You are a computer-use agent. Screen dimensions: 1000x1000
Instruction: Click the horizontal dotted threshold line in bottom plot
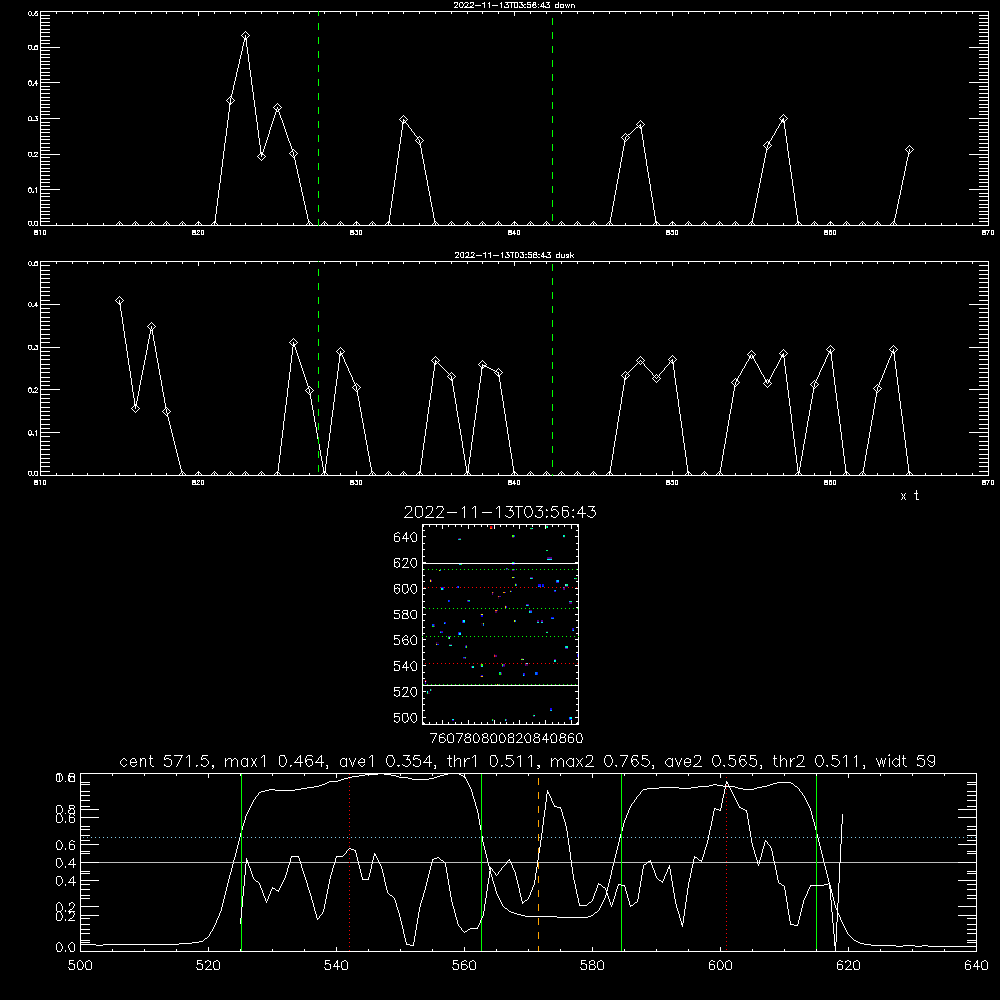pyautogui.click(x=528, y=837)
